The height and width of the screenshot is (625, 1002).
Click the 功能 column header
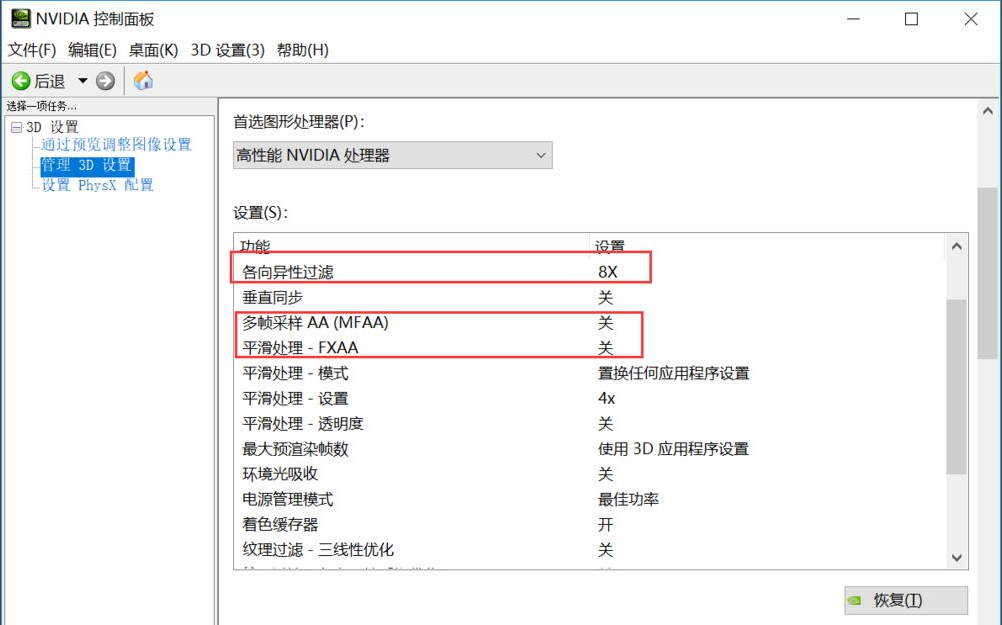pos(255,246)
